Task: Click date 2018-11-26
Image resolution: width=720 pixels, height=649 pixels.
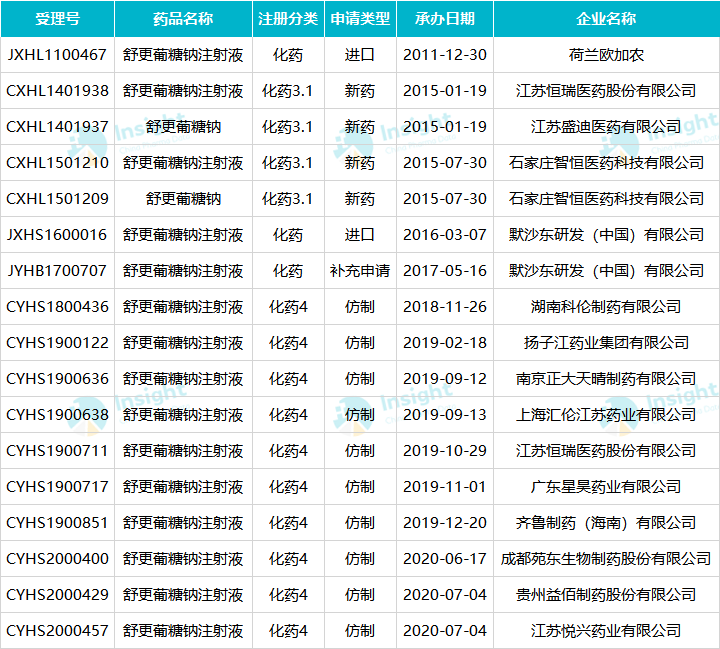Action: click(x=444, y=307)
